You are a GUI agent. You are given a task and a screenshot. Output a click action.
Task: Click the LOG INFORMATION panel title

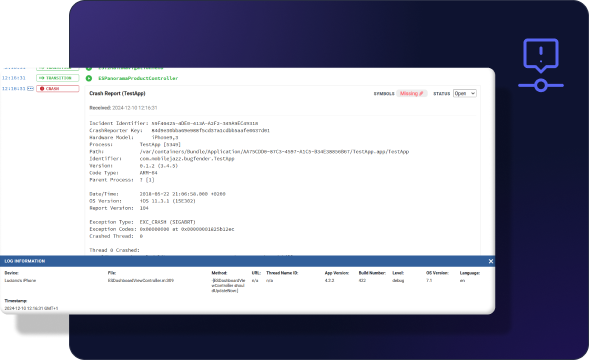[x=25, y=261]
